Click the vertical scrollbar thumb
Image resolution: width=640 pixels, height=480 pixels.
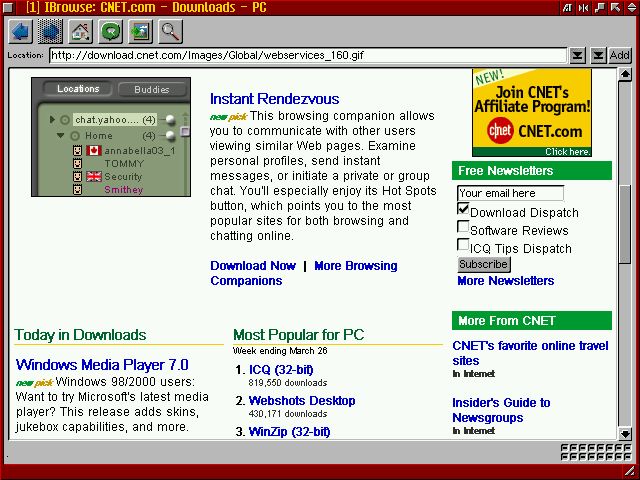[x=625, y=224]
